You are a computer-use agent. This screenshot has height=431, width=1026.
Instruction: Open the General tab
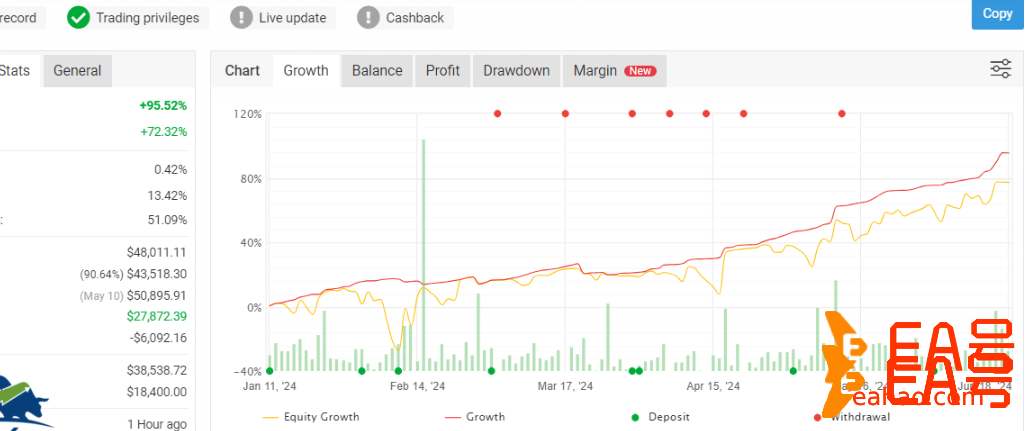pos(77,71)
